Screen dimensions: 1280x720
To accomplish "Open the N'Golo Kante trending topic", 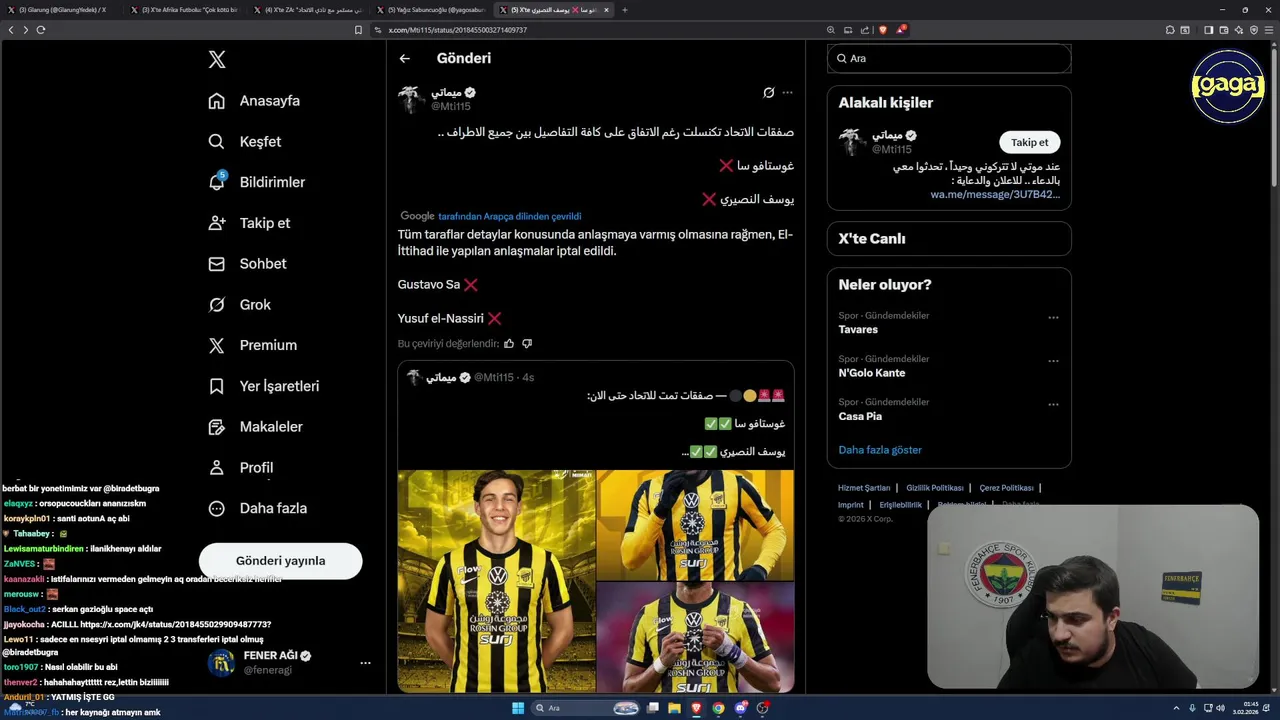I will pos(872,373).
